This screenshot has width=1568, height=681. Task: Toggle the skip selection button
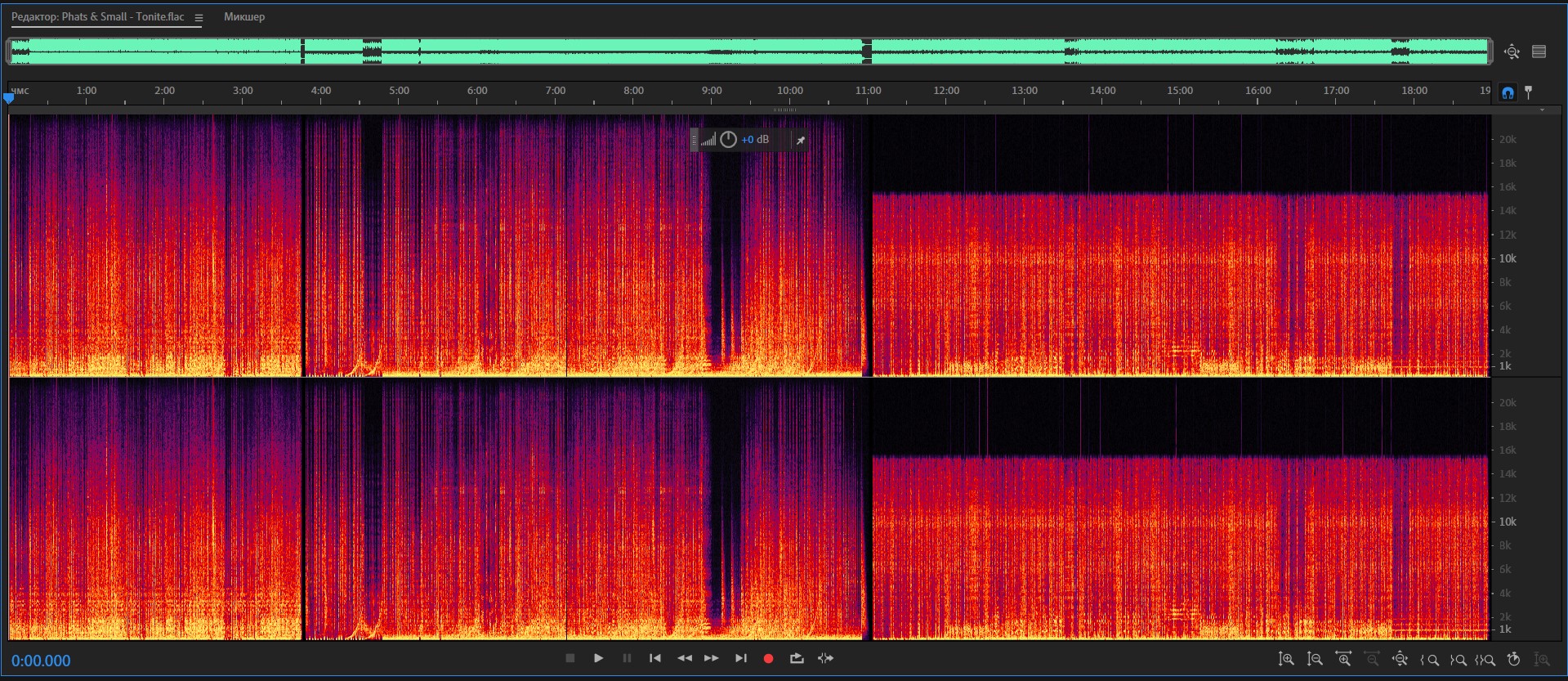[x=825, y=658]
